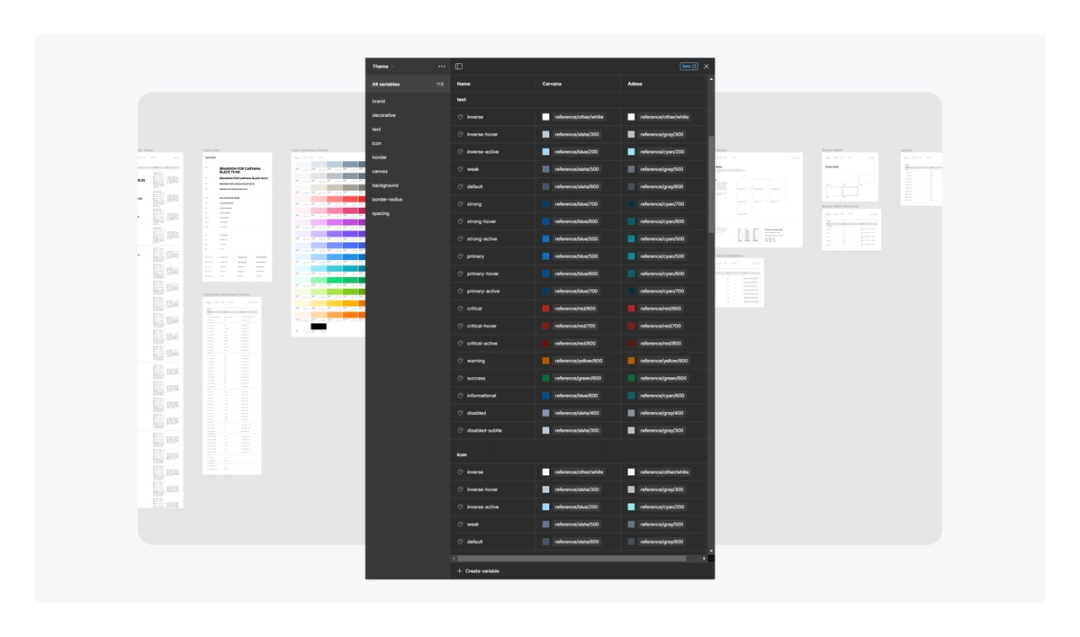
Task: Click the variable type icon next to "primary-hover"
Action: (460, 273)
